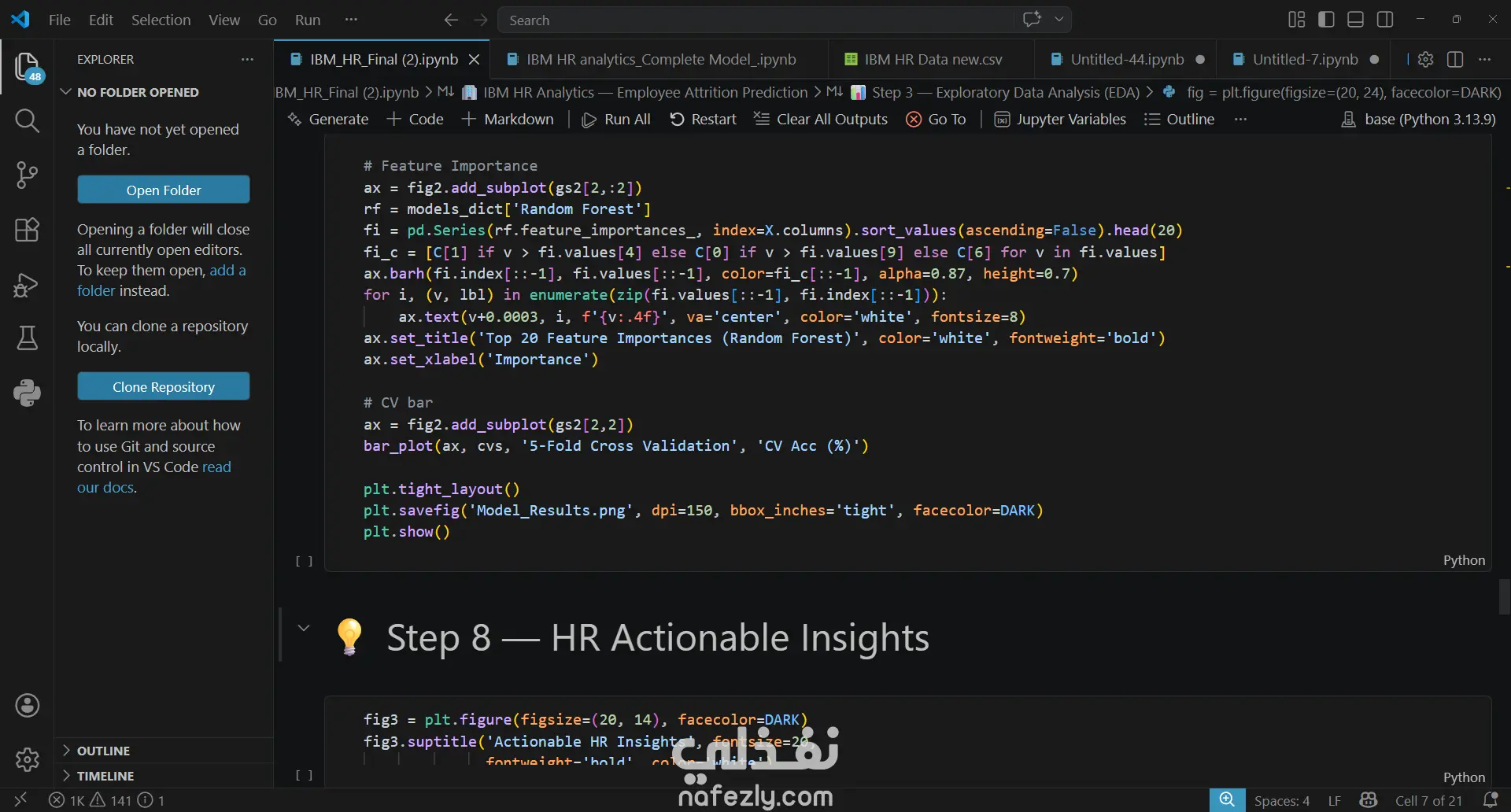
Task: Open the Explorer view in activity bar
Action: 28,67
